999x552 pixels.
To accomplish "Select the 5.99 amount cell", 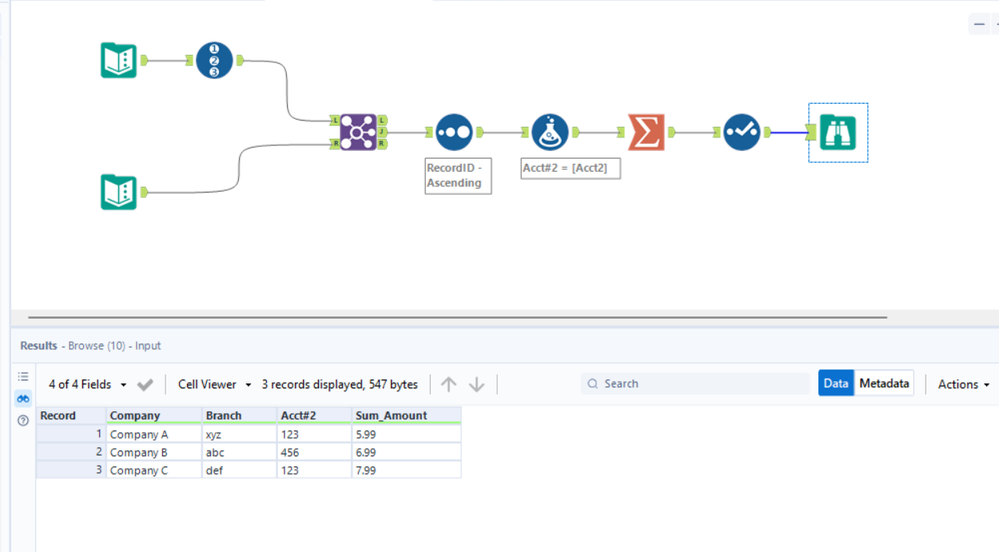I will (x=406, y=434).
